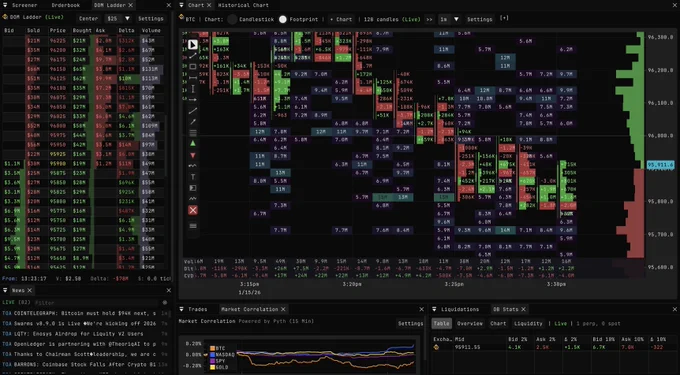
Task: Select the horizontal measure tool
Action: (x=193, y=78)
